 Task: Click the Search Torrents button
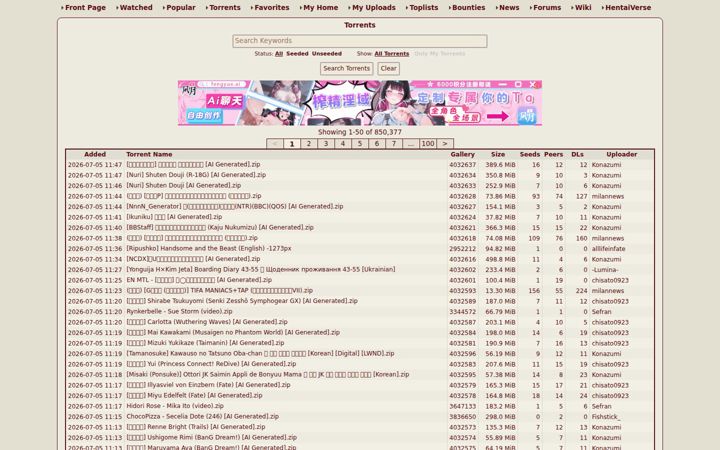pos(347,68)
